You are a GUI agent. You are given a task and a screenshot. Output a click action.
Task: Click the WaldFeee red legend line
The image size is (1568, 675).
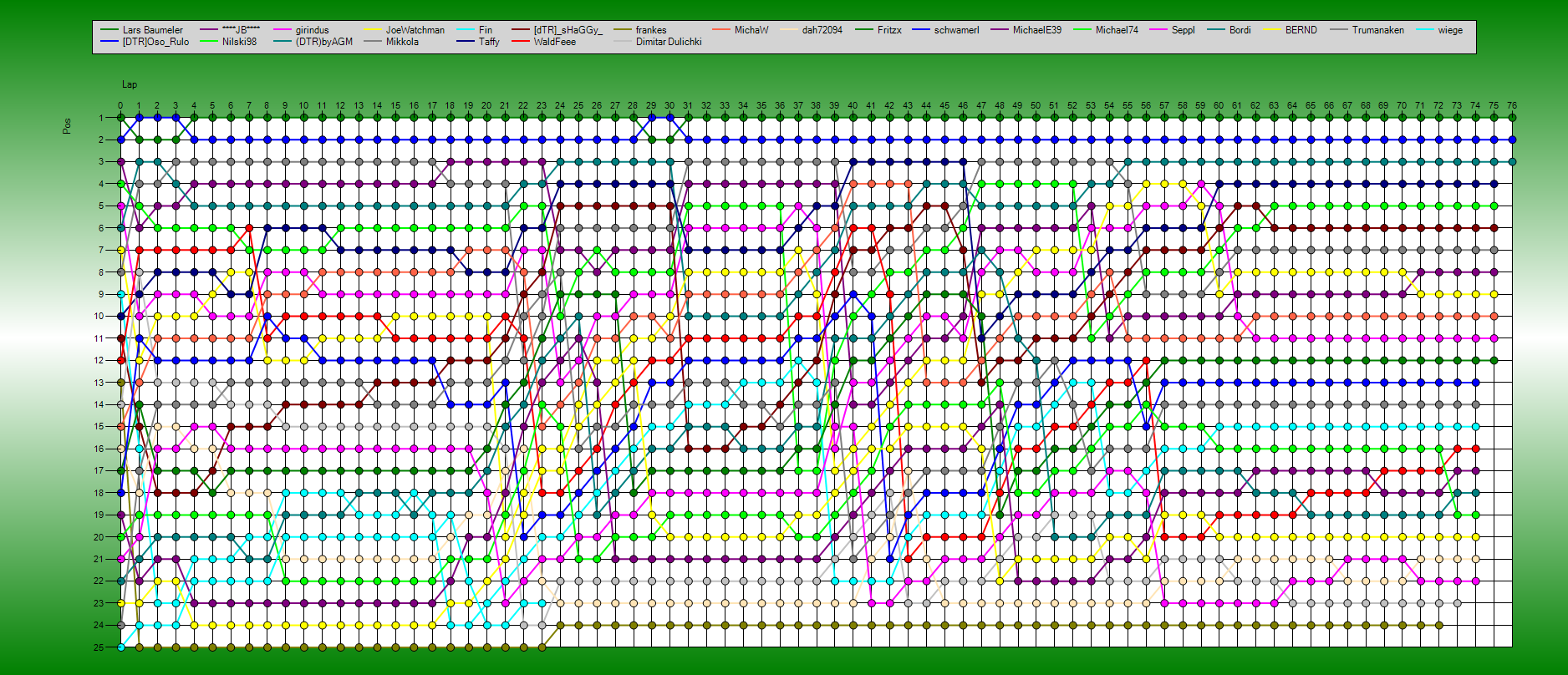click(520, 42)
